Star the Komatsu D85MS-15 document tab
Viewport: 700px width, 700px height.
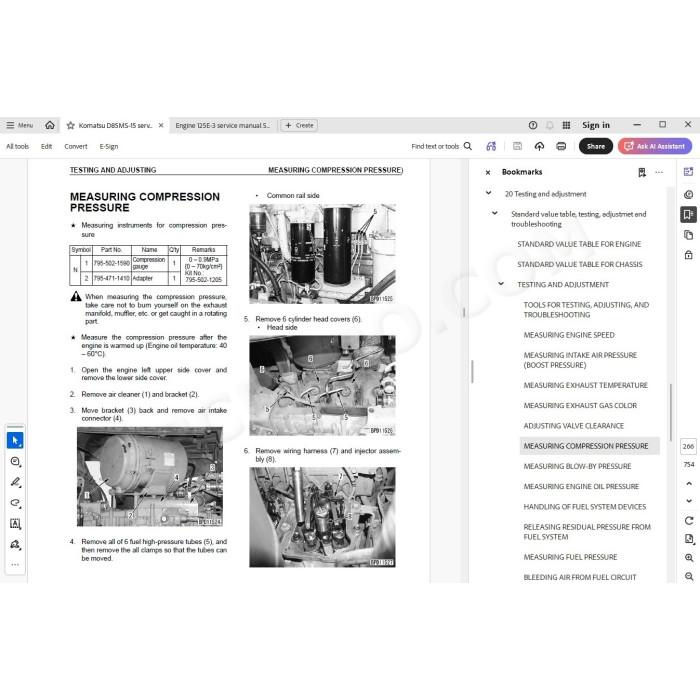tap(71, 125)
